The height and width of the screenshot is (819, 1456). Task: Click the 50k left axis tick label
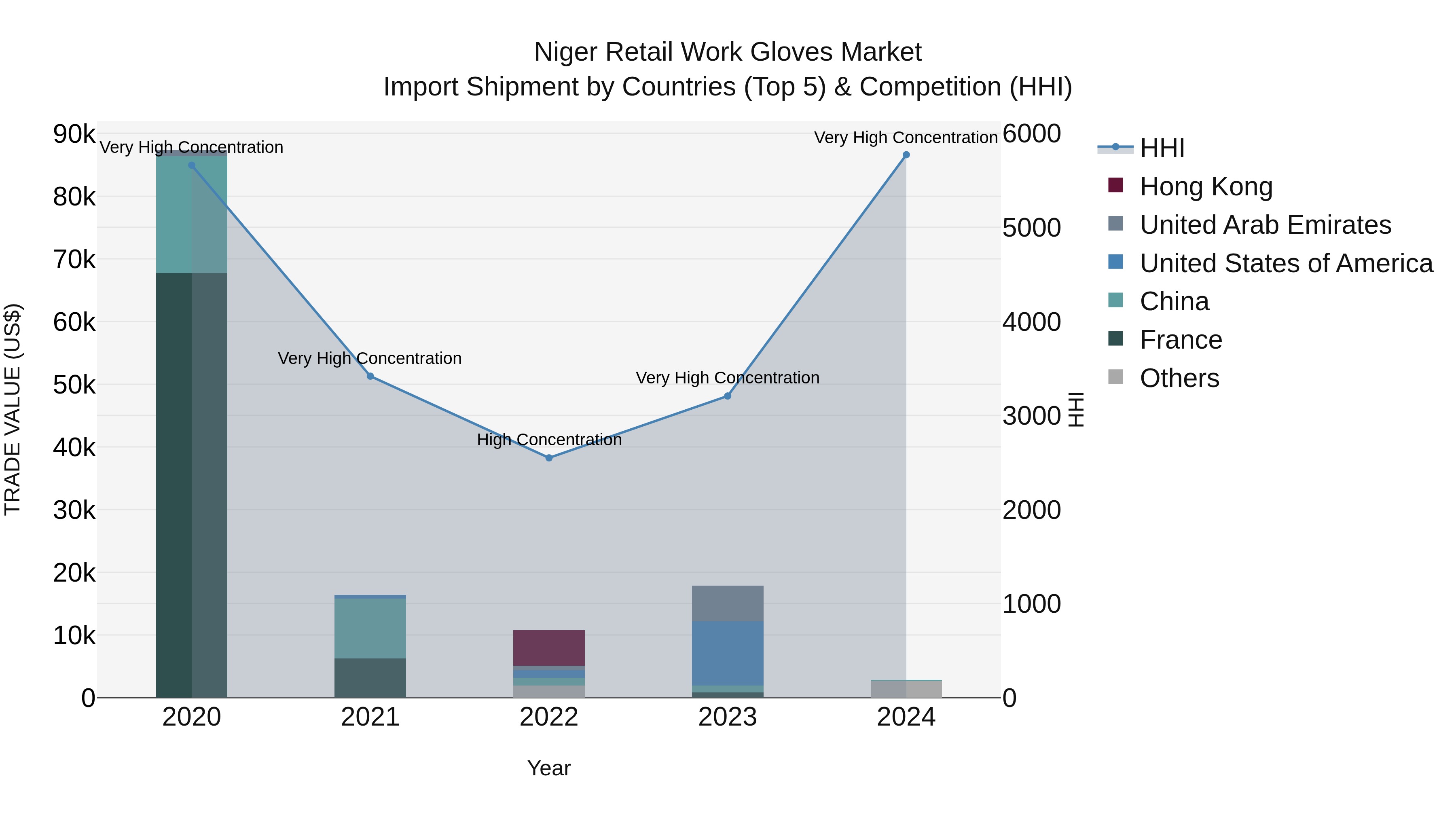[x=74, y=385]
